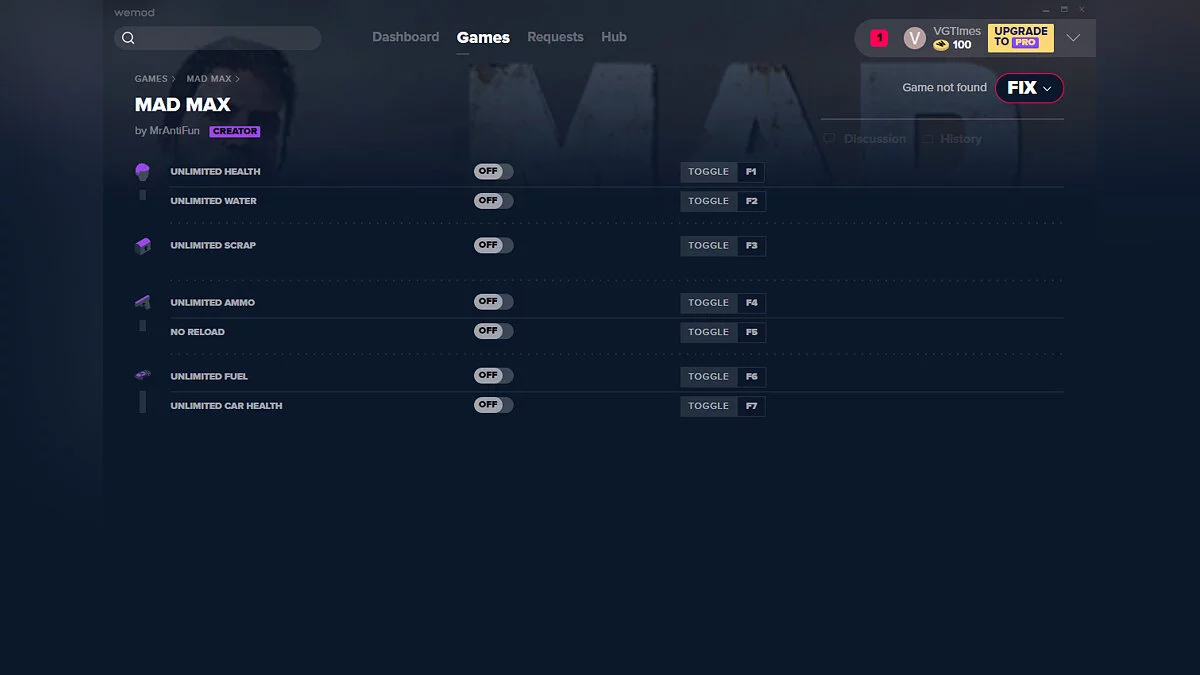Viewport: 1200px width, 675px height.
Task: Expand the account menu chevron
Action: (x=1073, y=38)
